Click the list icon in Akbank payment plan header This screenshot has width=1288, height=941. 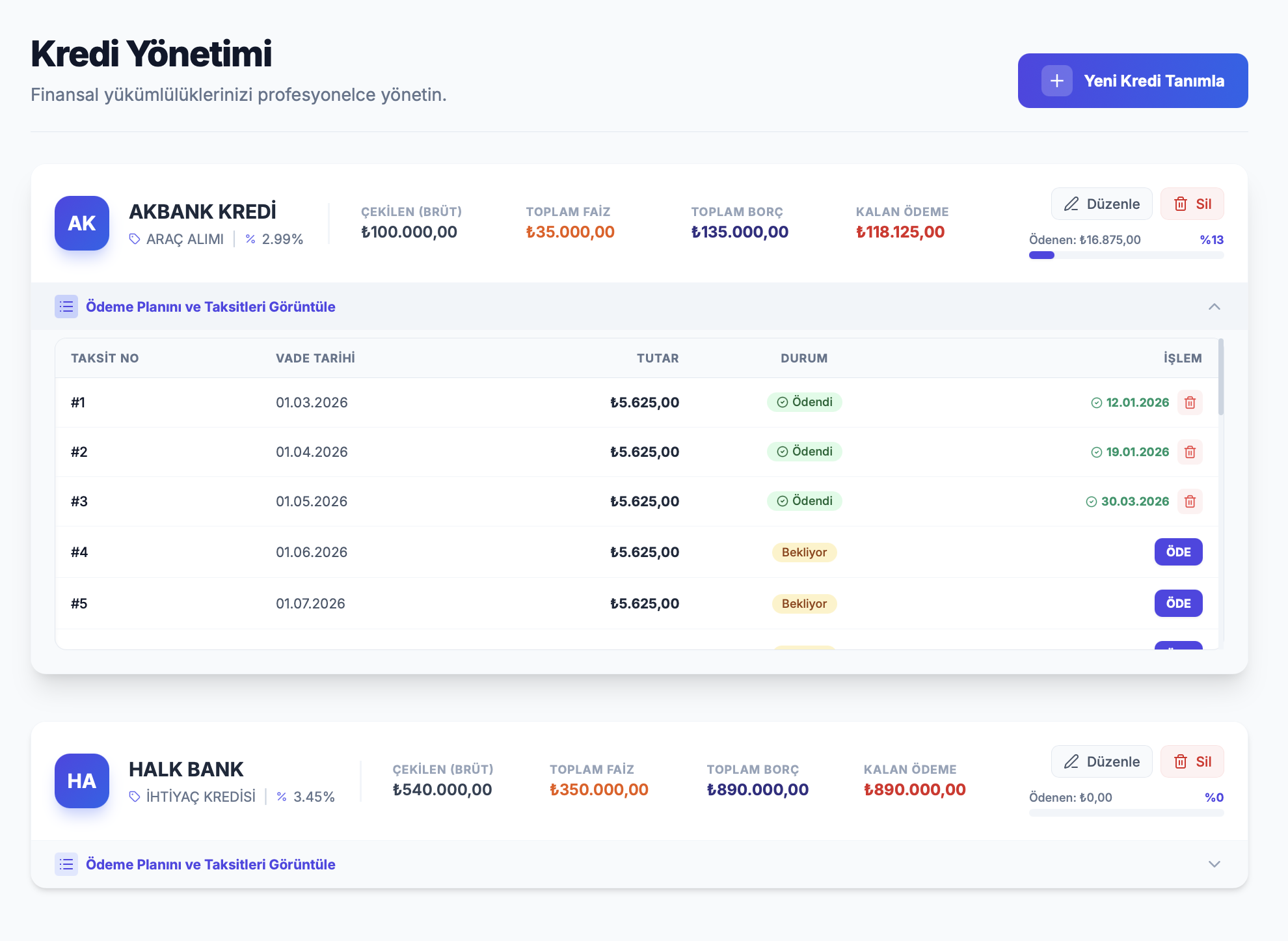pos(66,307)
